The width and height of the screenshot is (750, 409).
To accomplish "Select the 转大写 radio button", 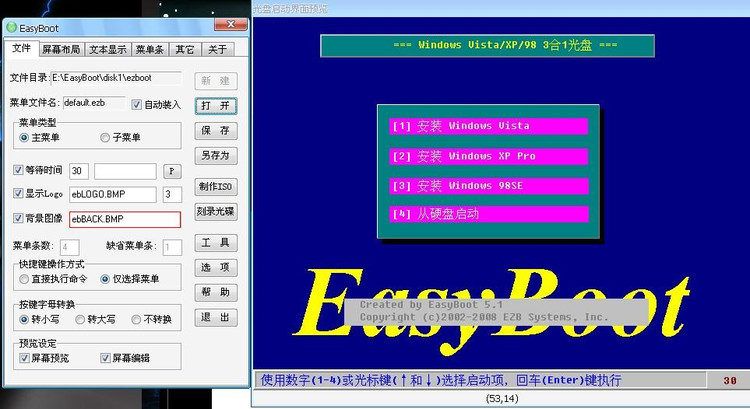I will pos(80,319).
